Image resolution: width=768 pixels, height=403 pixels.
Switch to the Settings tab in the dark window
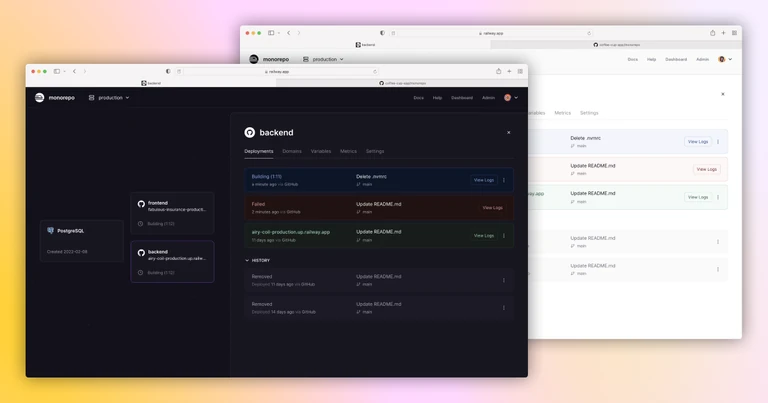pos(375,151)
